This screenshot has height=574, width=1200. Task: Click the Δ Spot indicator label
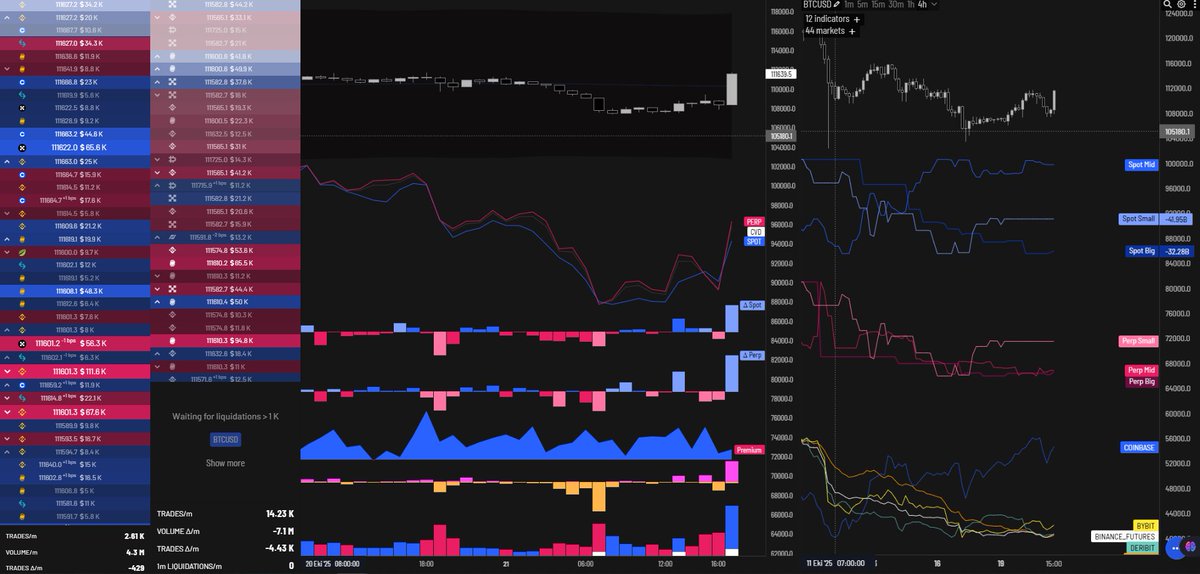pyautogui.click(x=751, y=305)
